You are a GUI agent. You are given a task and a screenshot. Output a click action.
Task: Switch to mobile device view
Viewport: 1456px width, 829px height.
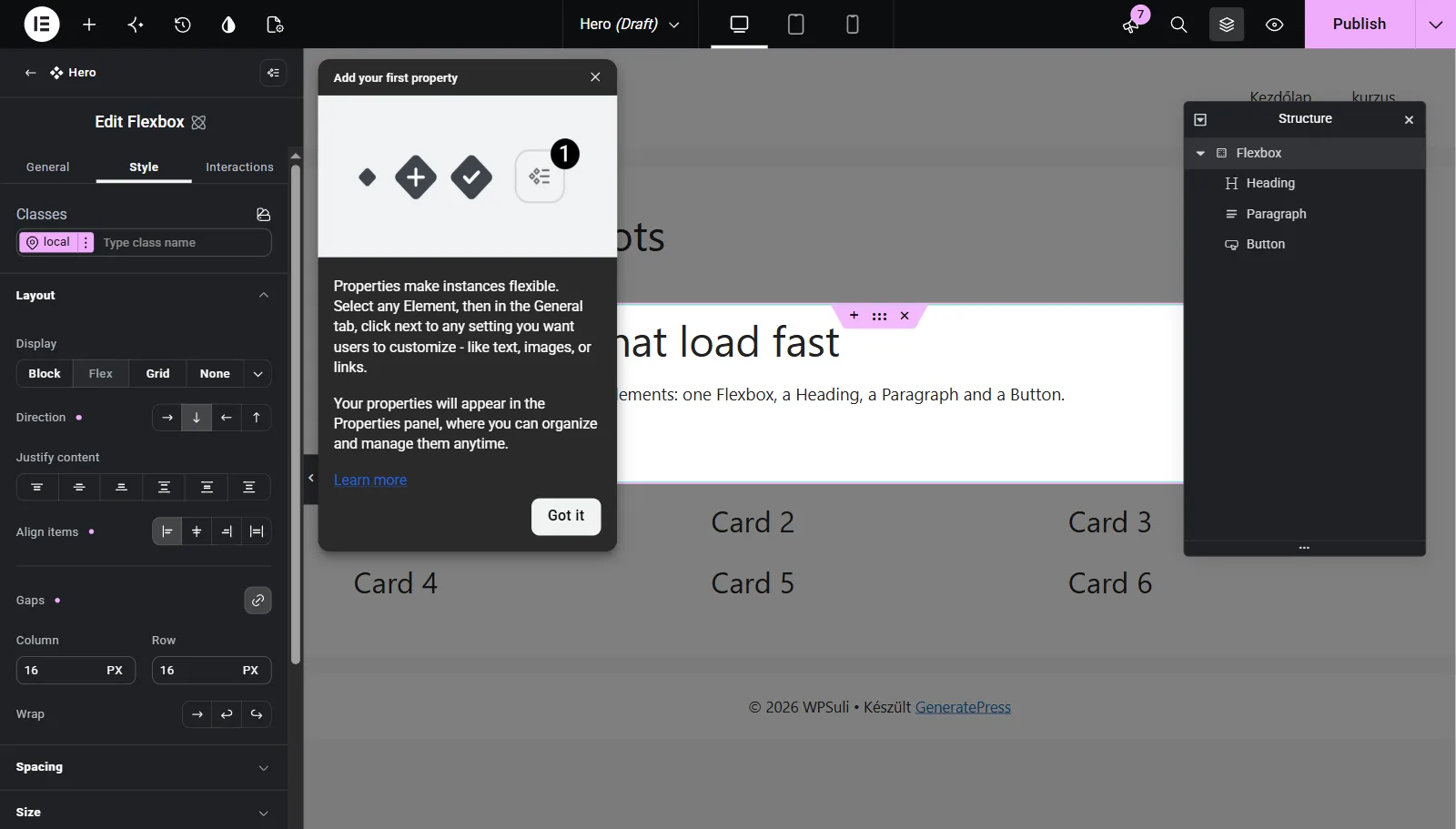[x=853, y=25]
